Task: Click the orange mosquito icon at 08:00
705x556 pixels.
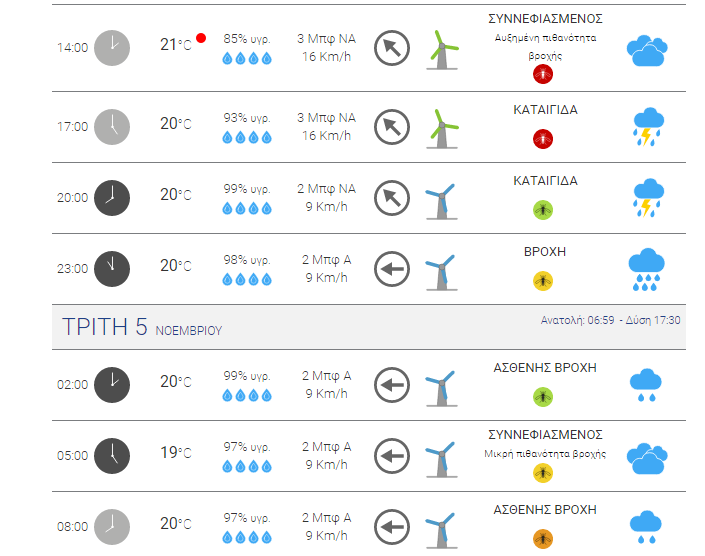Action: [543, 539]
